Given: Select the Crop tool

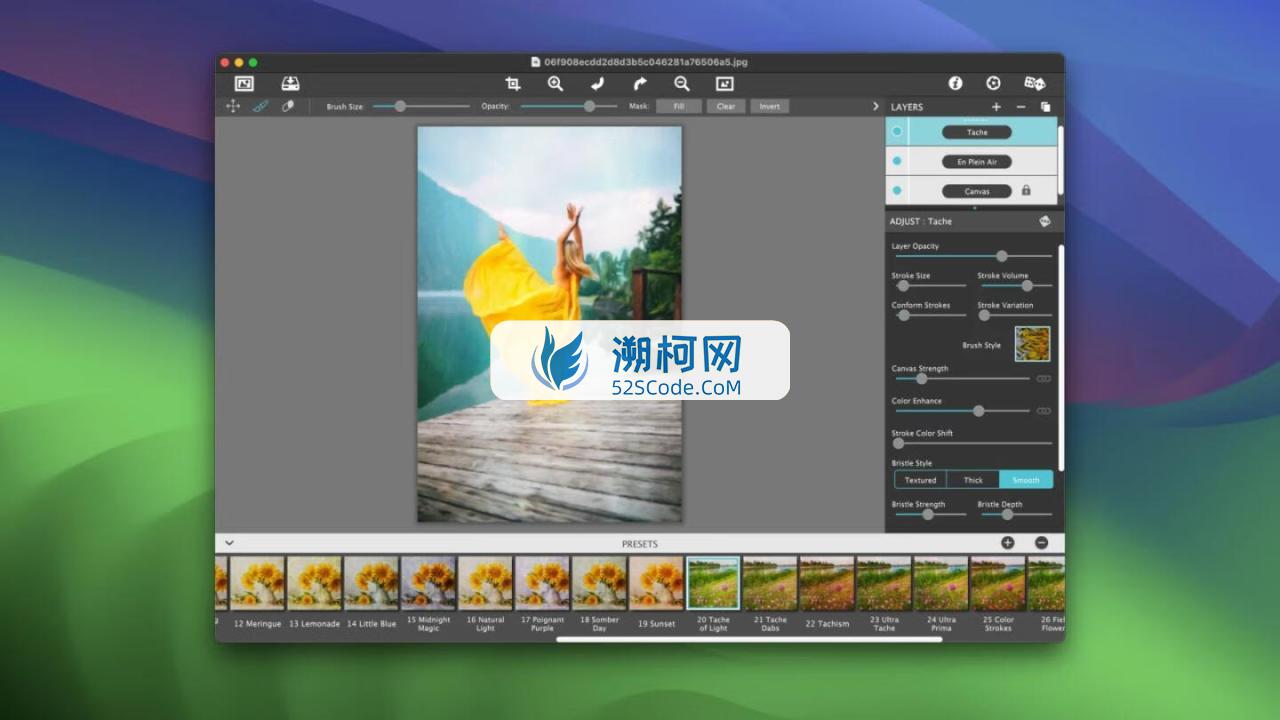Looking at the screenshot, I should tap(513, 84).
